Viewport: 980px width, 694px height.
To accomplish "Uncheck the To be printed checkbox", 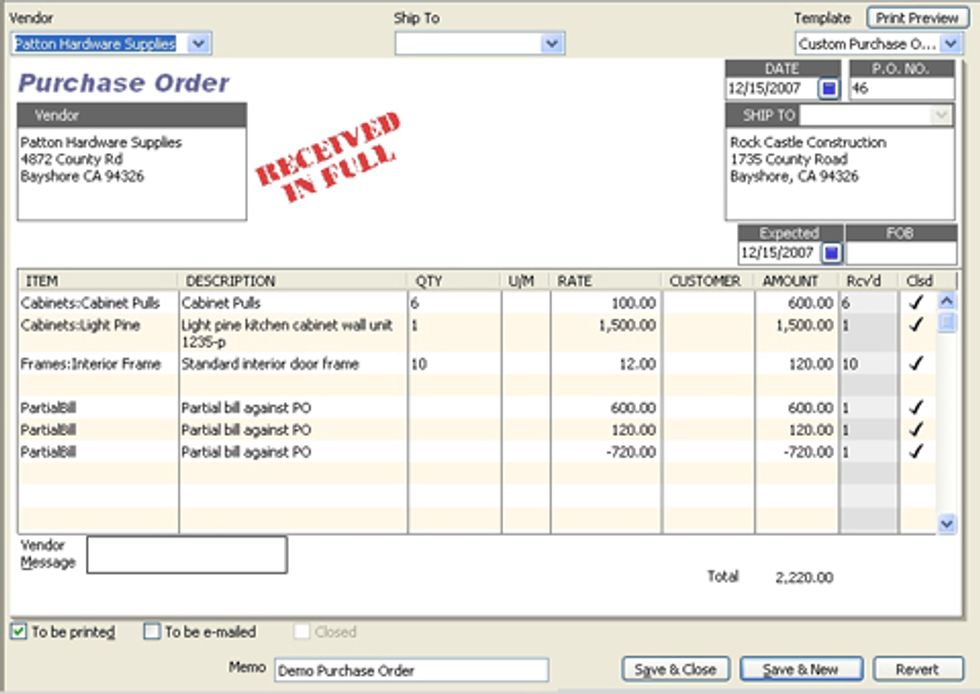I will point(19,632).
